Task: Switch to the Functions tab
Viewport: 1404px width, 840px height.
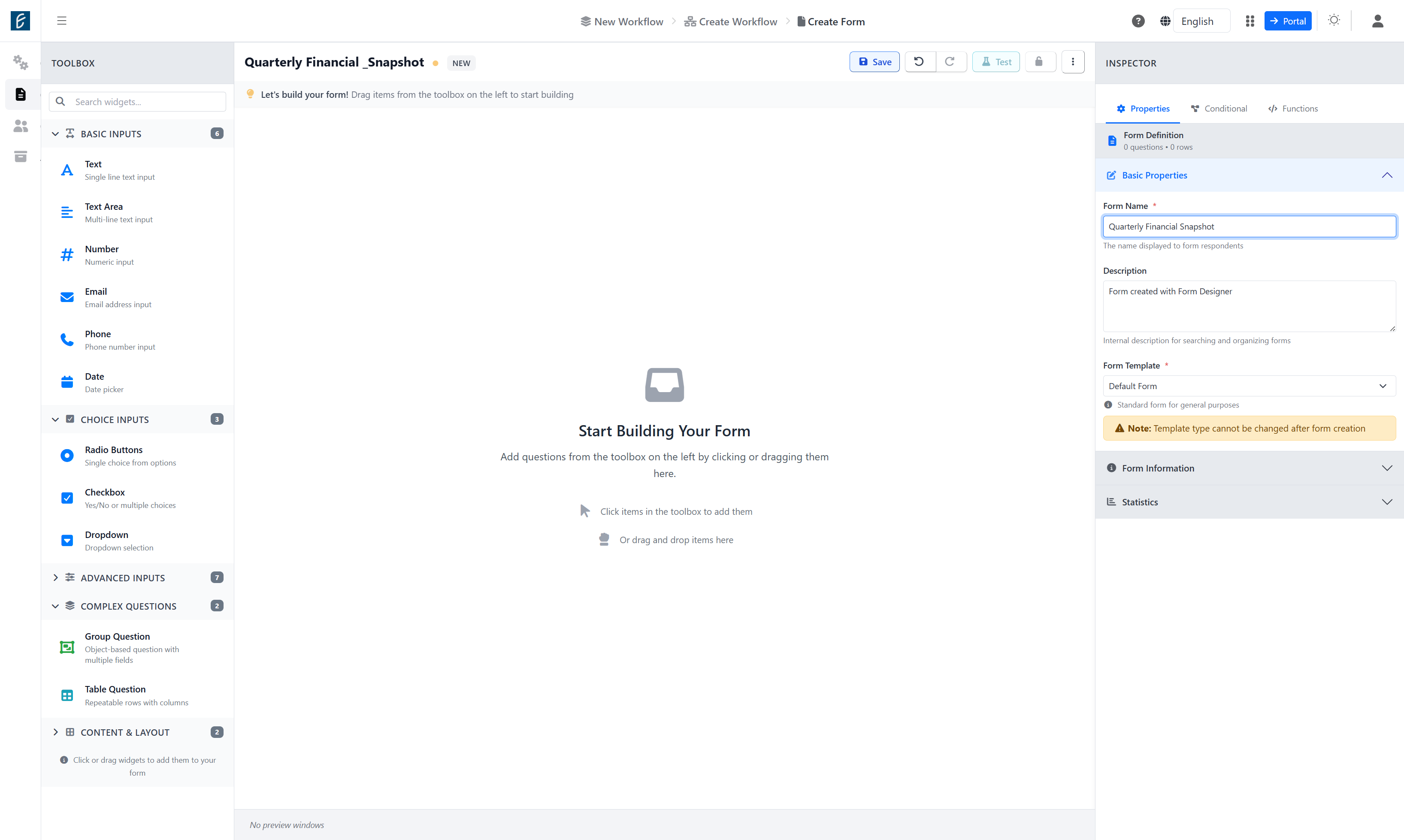Action: point(1293,109)
